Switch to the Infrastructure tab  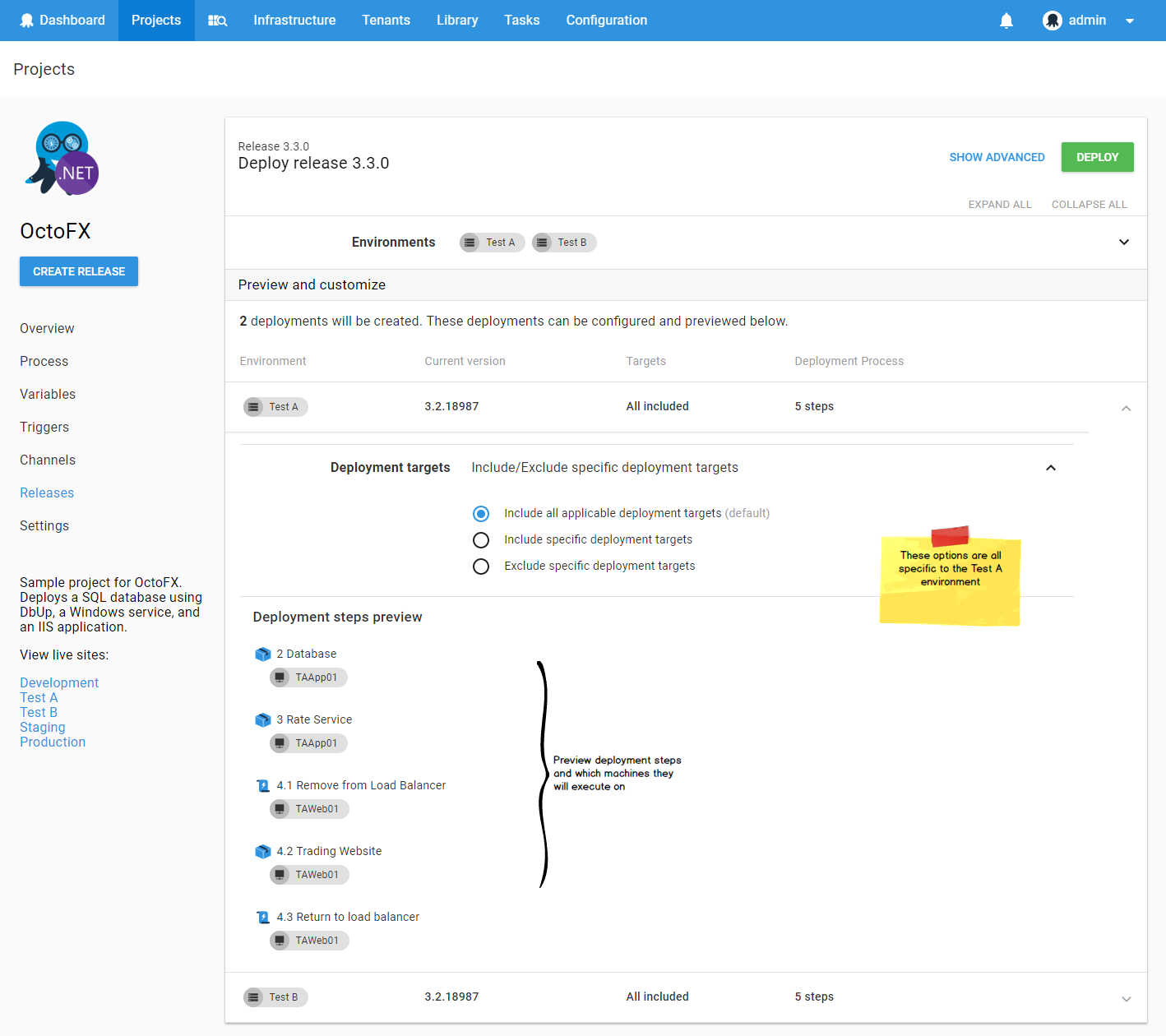point(294,20)
